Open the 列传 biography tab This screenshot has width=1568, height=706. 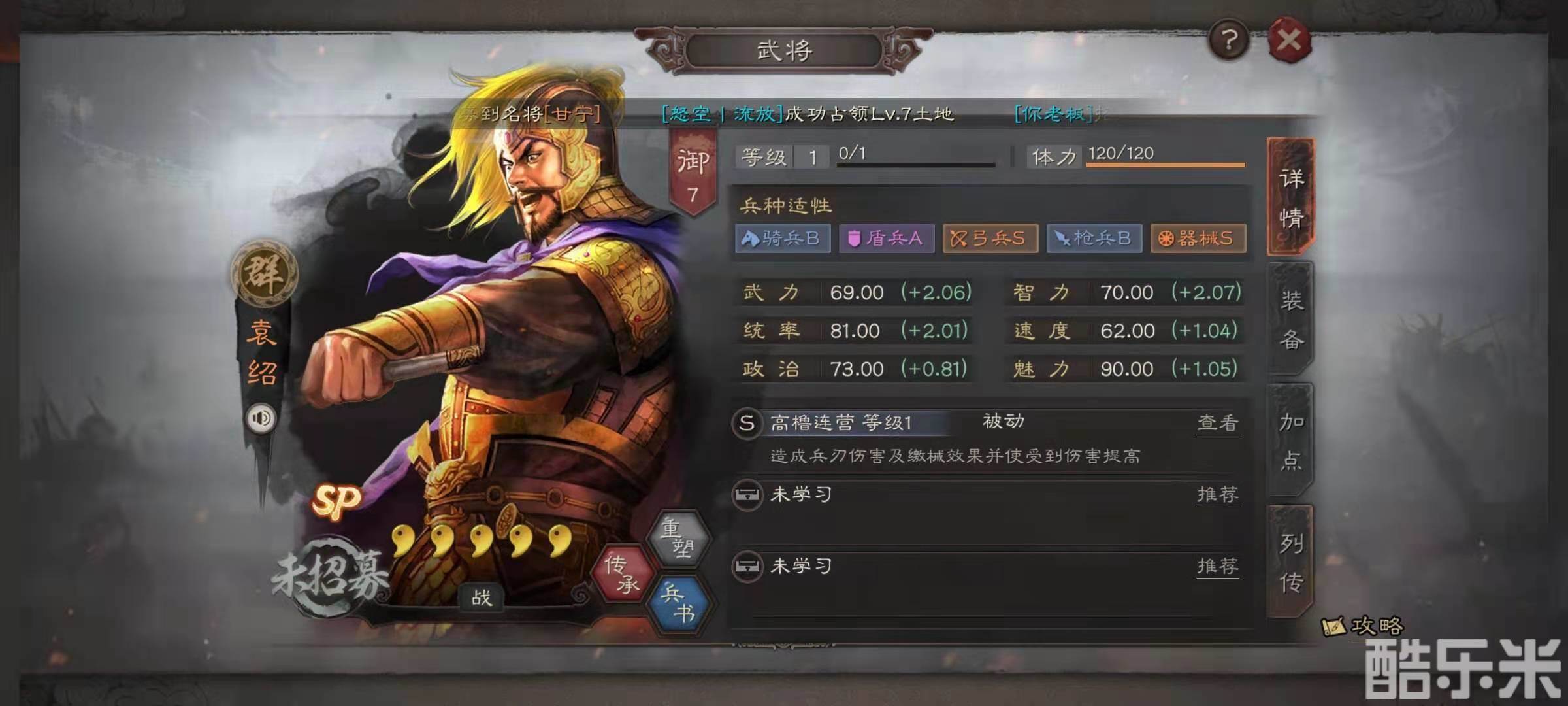pos(1290,562)
